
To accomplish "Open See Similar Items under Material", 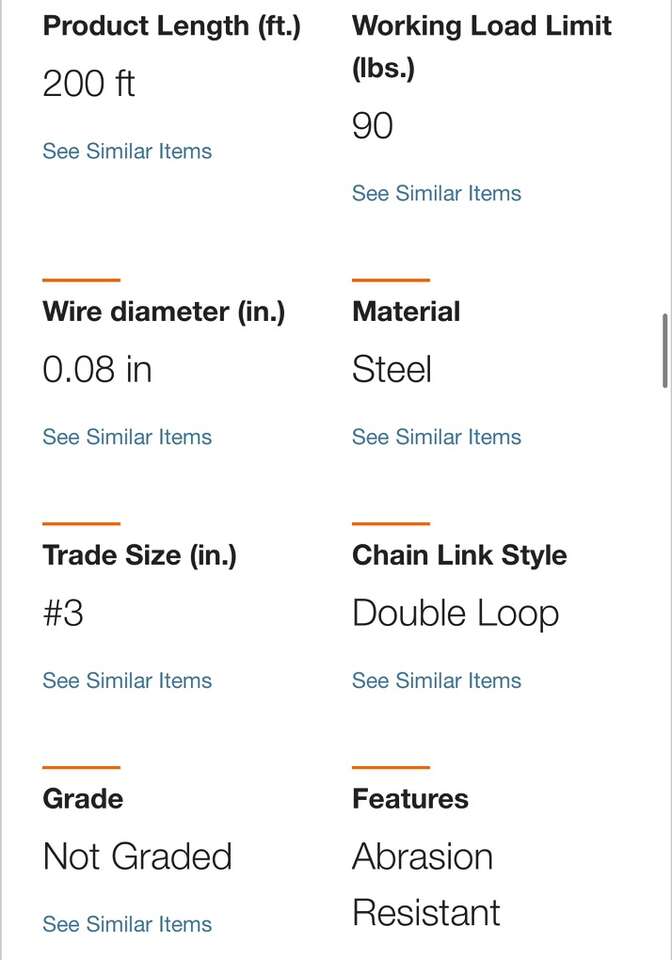I will 436,437.
